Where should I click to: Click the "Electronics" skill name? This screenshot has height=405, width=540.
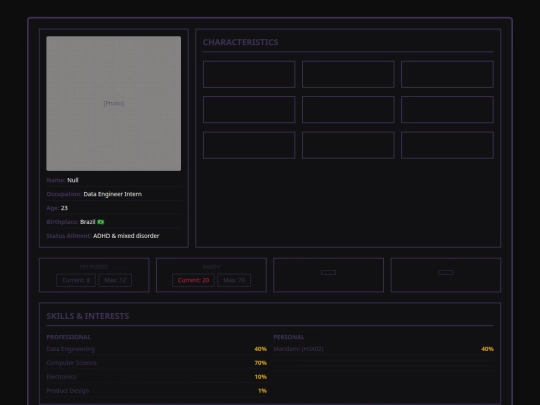click(x=61, y=377)
